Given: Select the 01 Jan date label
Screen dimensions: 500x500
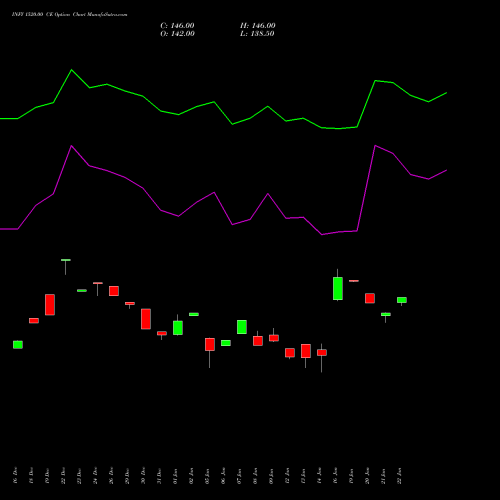Looking at the screenshot, I should click(x=175, y=476).
